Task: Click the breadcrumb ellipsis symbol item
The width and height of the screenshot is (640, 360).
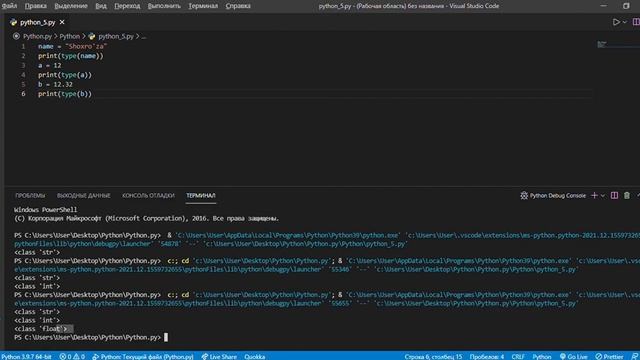Action: (x=144, y=36)
